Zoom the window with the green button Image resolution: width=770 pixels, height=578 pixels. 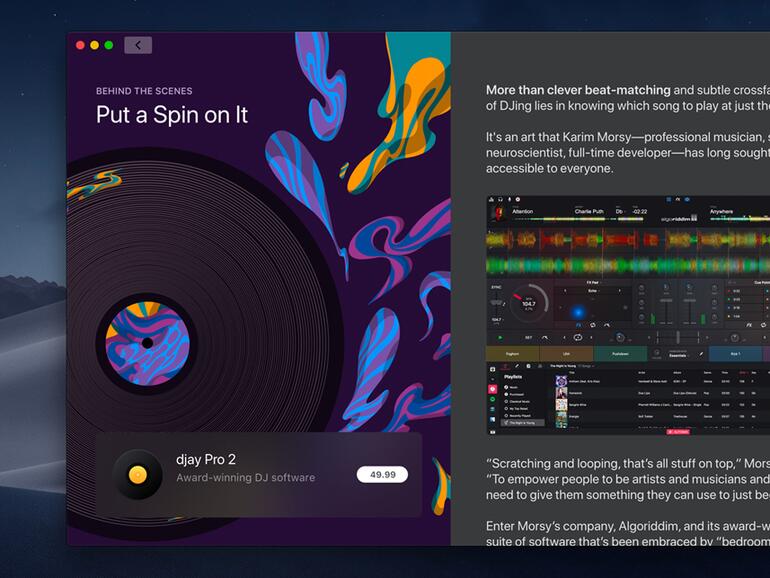pyautogui.click(x=109, y=45)
